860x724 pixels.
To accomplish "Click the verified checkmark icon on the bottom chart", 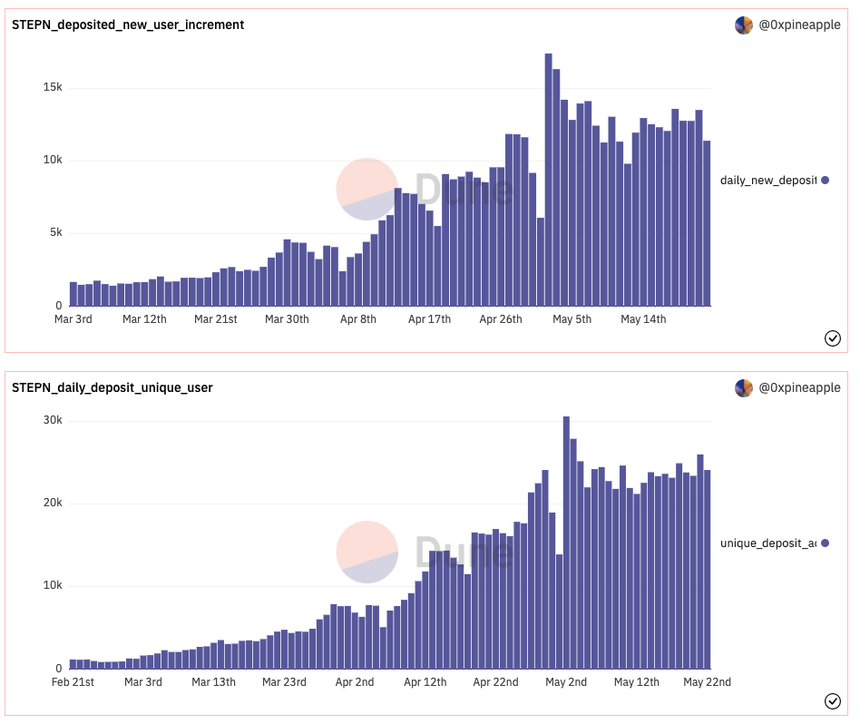I will (832, 701).
